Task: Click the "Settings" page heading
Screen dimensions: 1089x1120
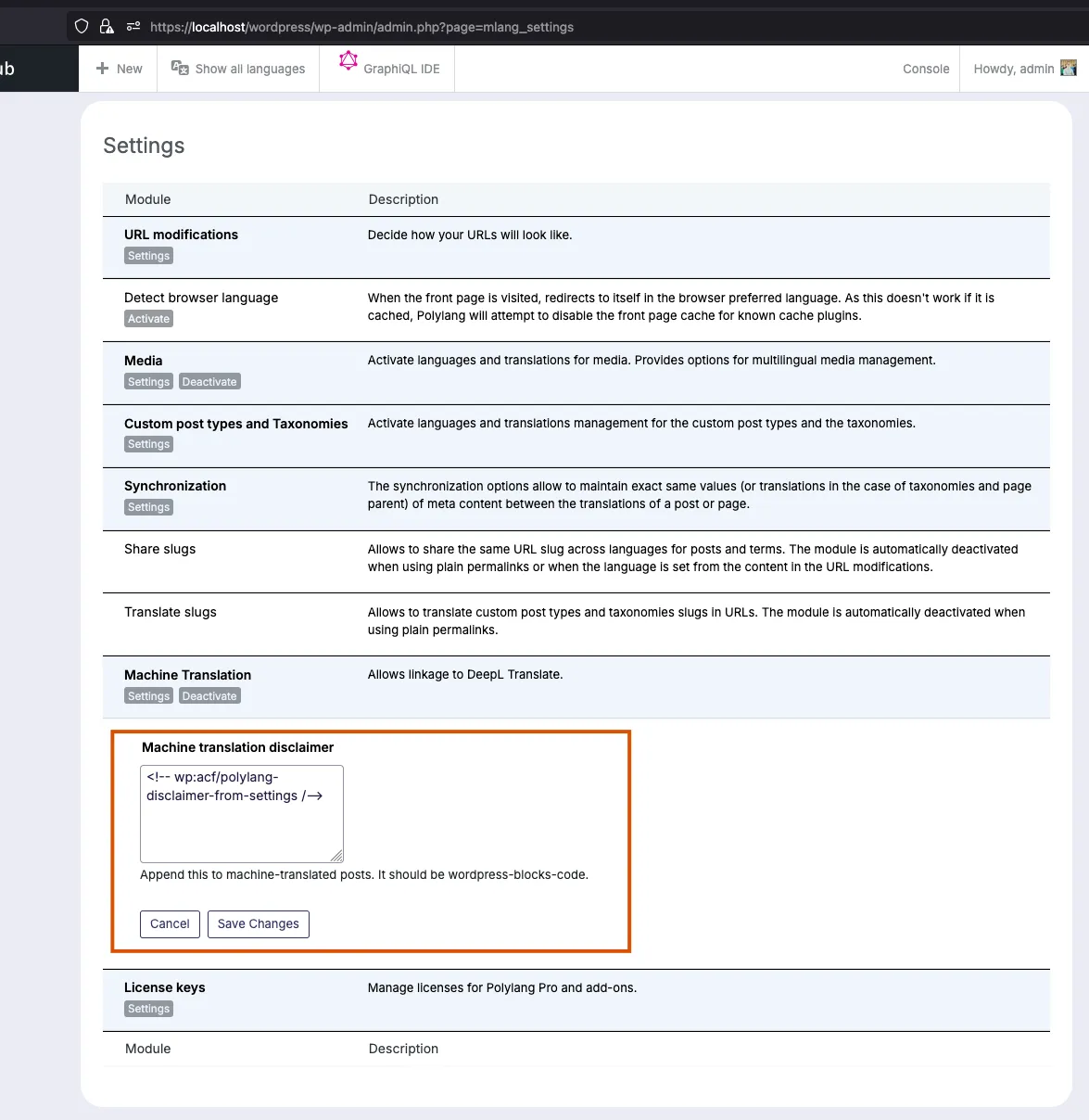Action: click(144, 146)
